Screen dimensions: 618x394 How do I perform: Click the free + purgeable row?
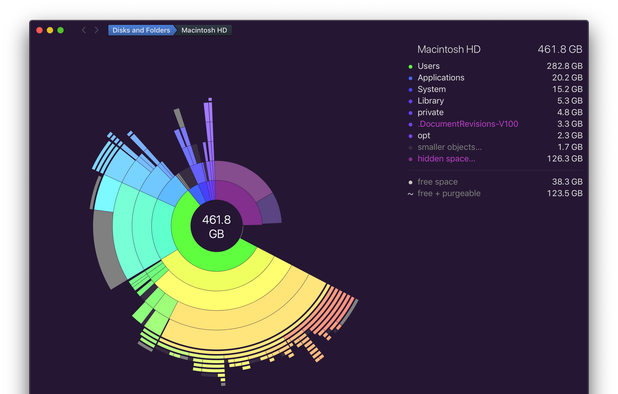[495, 193]
